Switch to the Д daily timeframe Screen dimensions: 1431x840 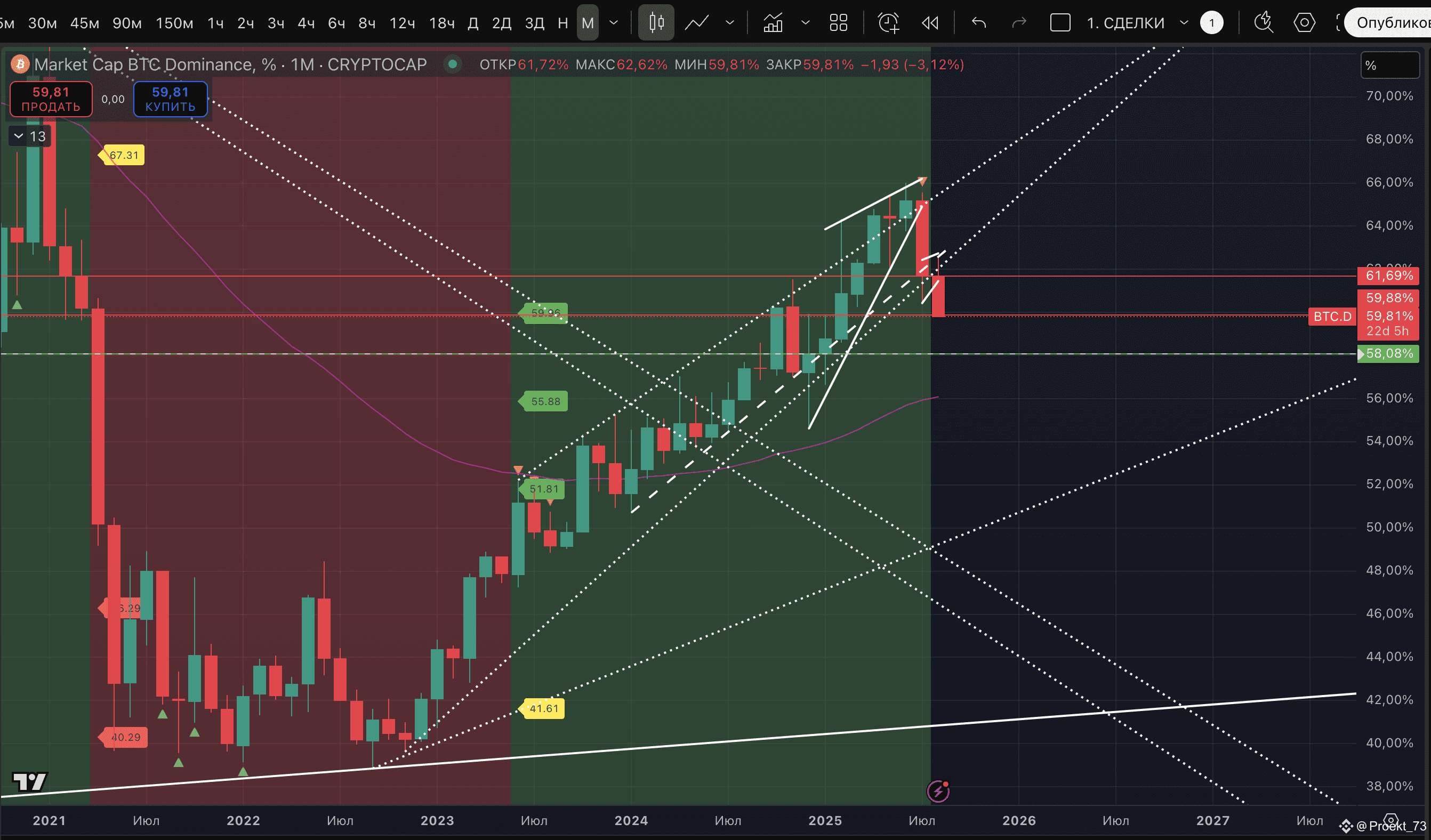472,23
